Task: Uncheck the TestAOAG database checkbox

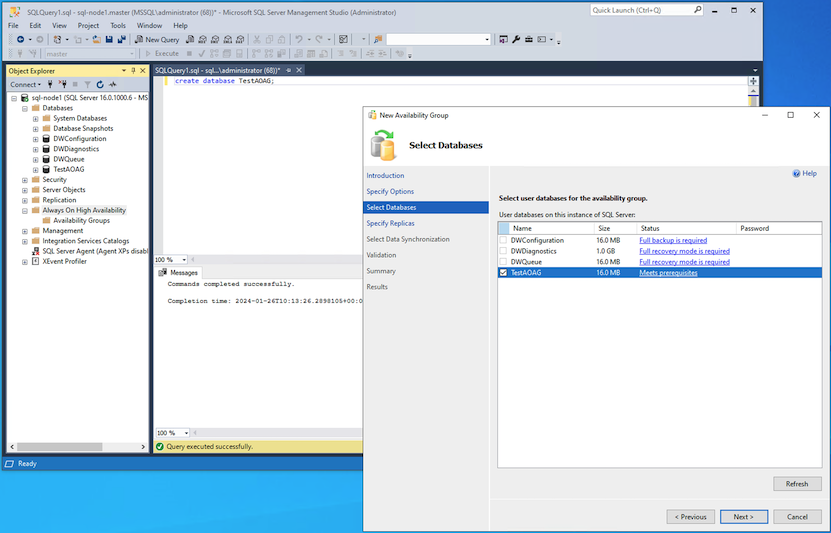Action: point(503,272)
